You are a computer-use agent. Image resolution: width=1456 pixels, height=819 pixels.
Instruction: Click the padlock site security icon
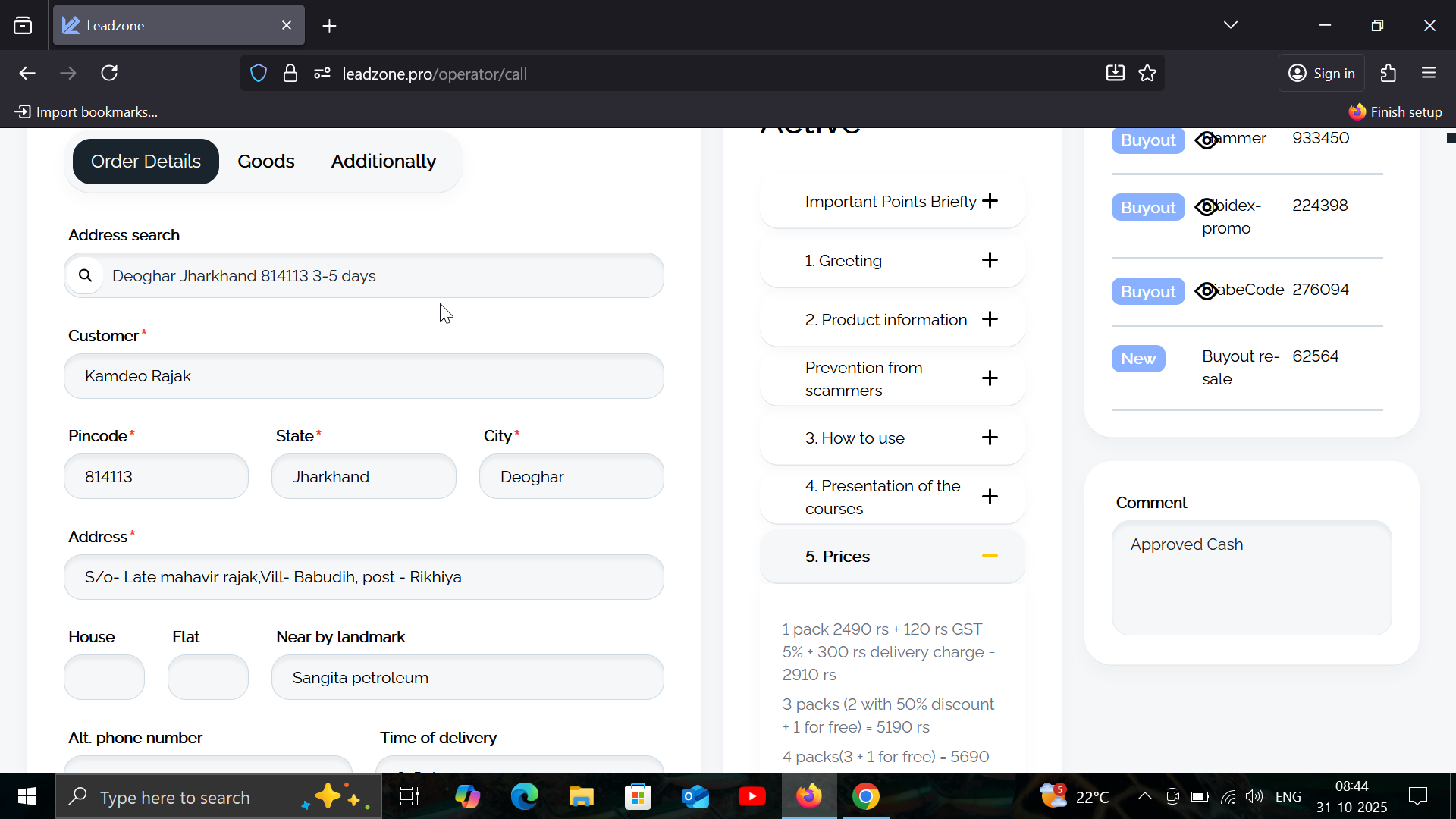[x=290, y=74]
